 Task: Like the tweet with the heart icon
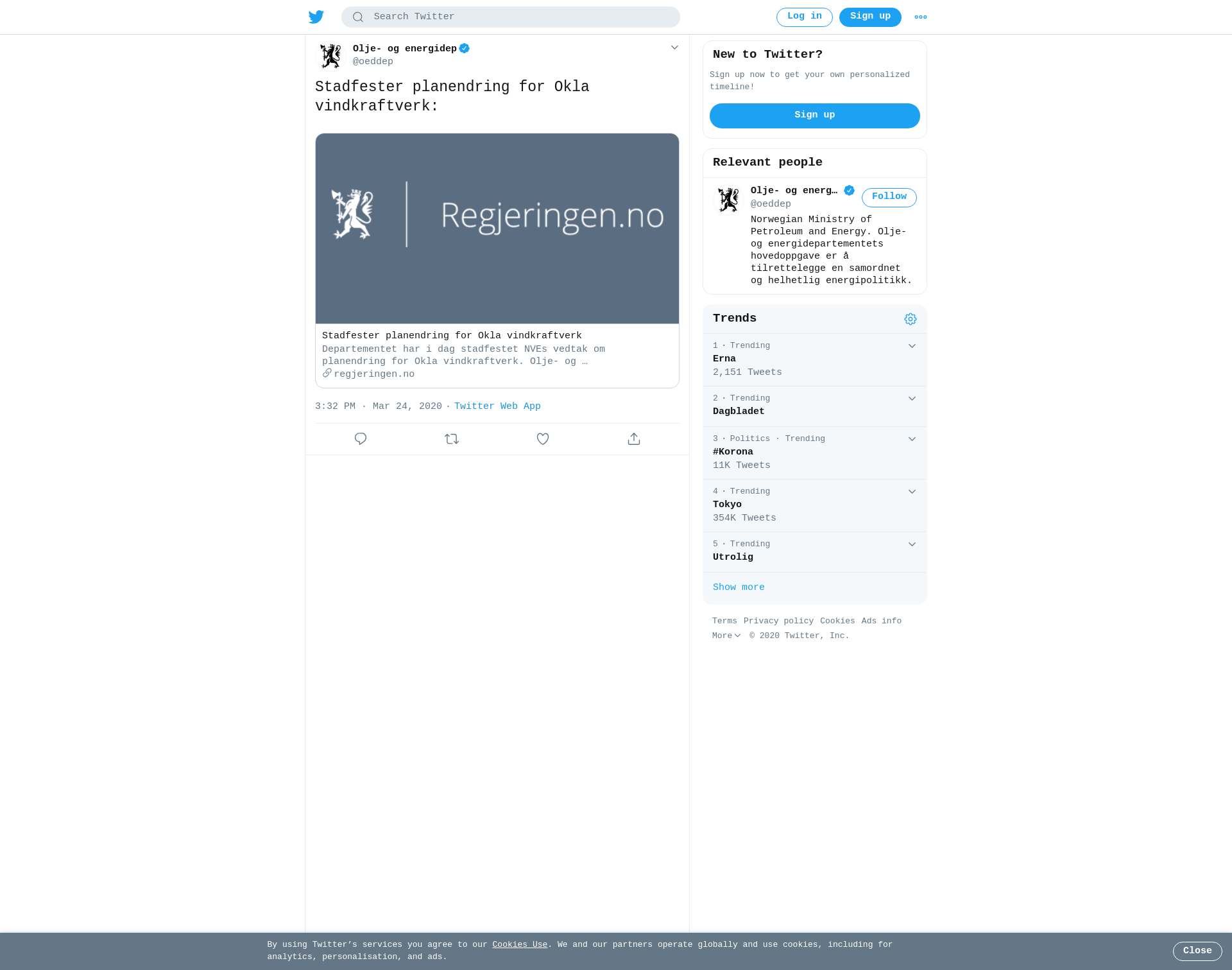click(x=543, y=439)
